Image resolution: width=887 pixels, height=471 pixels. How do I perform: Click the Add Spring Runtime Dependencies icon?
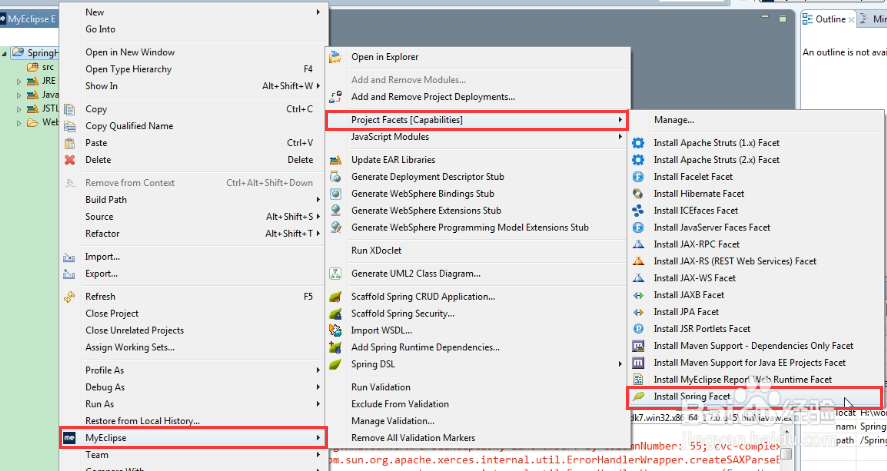pos(335,347)
